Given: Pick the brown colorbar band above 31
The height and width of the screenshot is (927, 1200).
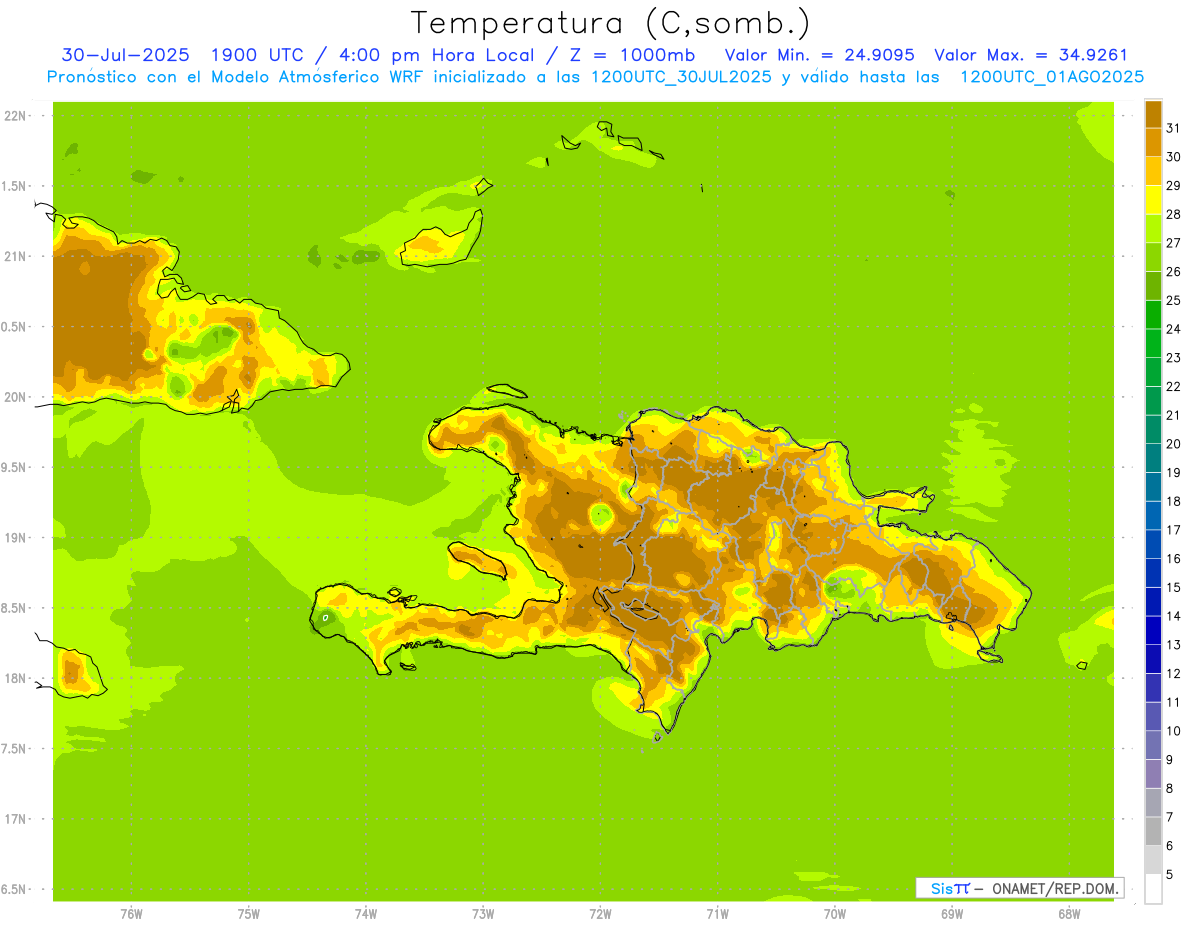Looking at the screenshot, I should (1153, 114).
